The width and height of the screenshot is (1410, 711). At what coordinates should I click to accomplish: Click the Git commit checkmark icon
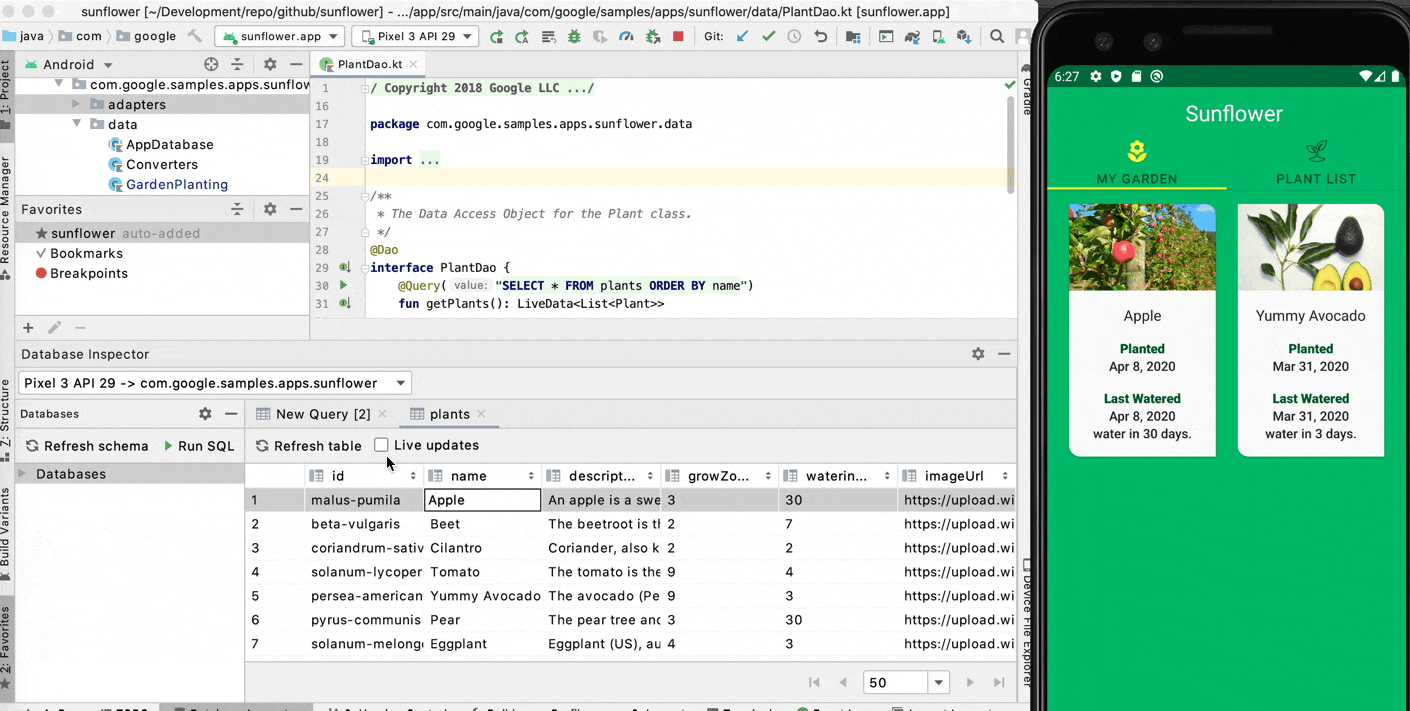768,37
